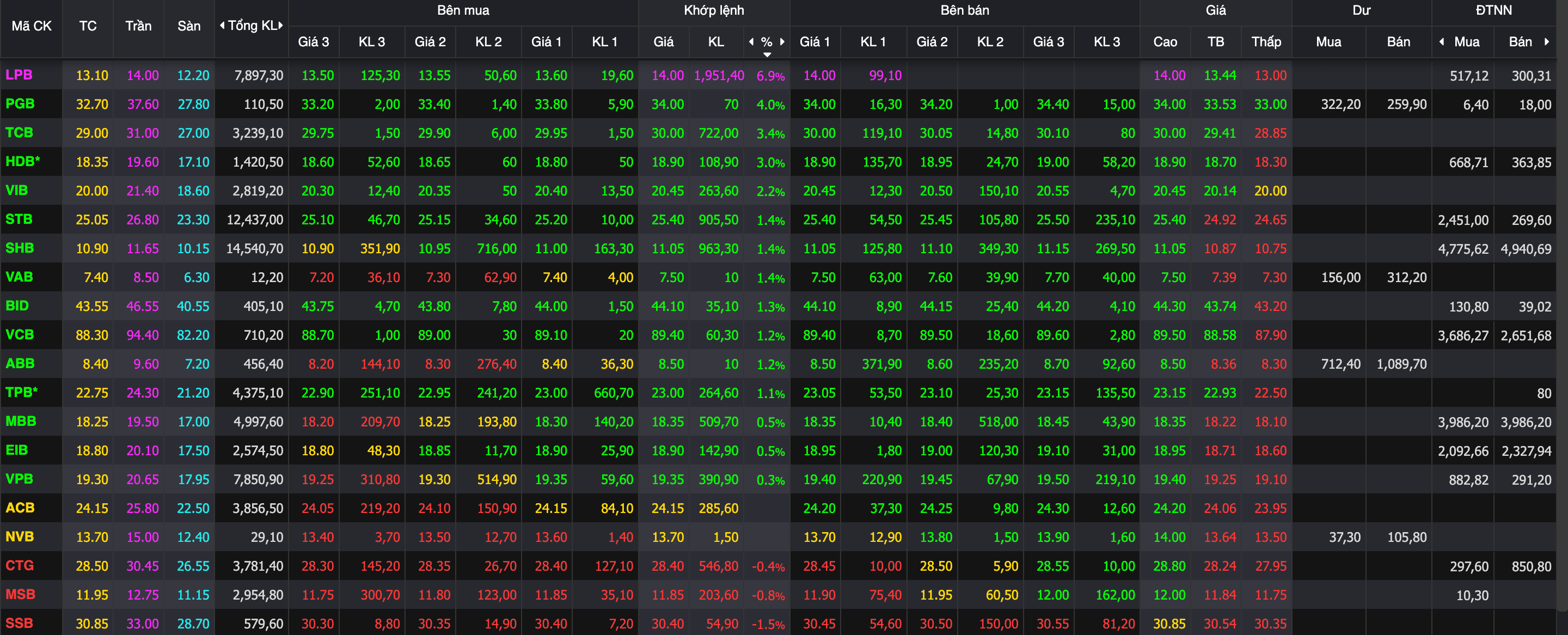Open HDB* stock ticker
This screenshot has height=635, width=1568.
22,161
